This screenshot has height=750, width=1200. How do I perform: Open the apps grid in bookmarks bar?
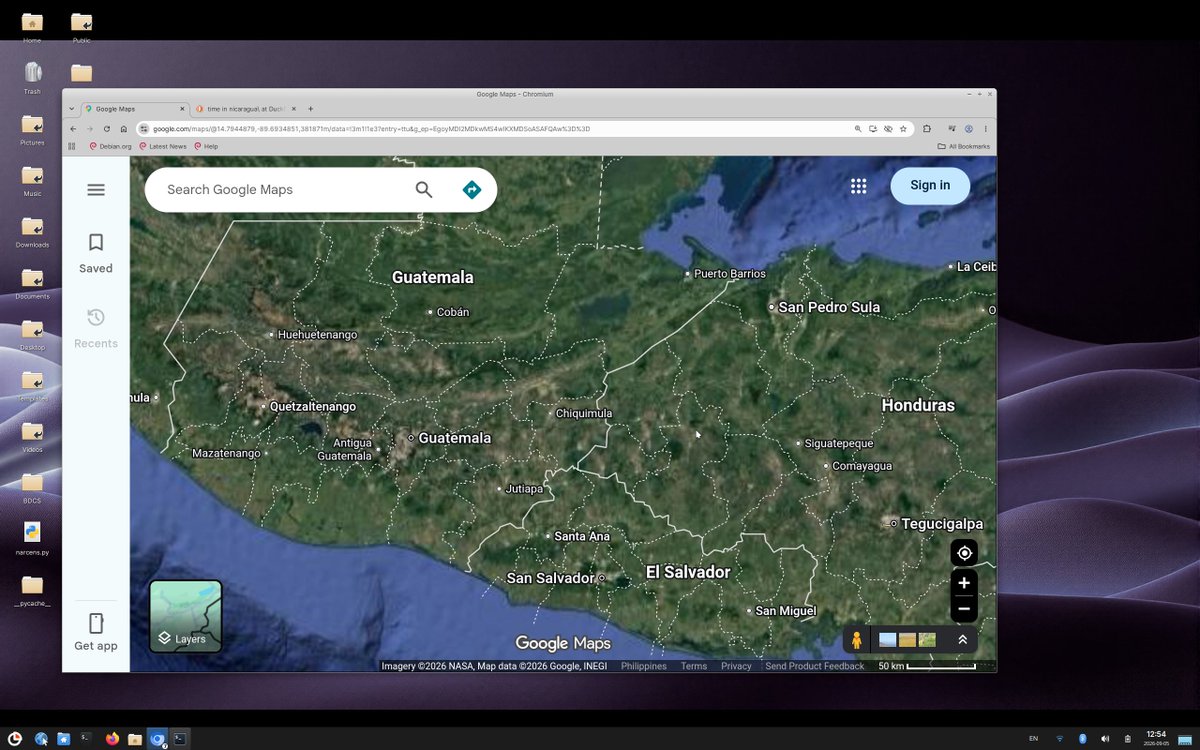pyautogui.click(x=72, y=146)
